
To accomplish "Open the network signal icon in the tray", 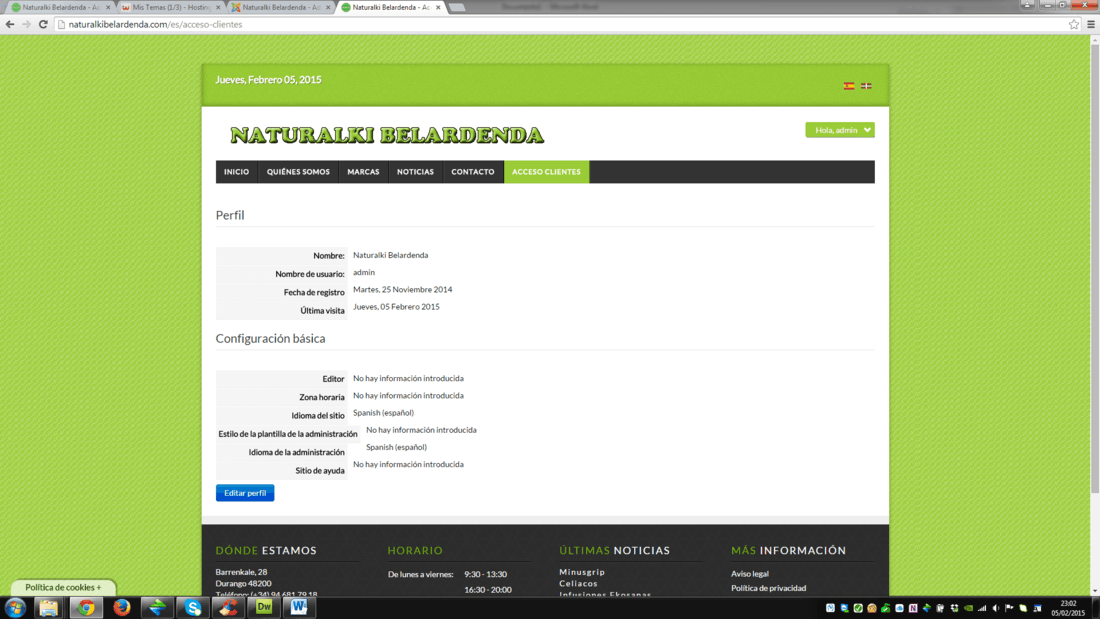I will point(981,608).
